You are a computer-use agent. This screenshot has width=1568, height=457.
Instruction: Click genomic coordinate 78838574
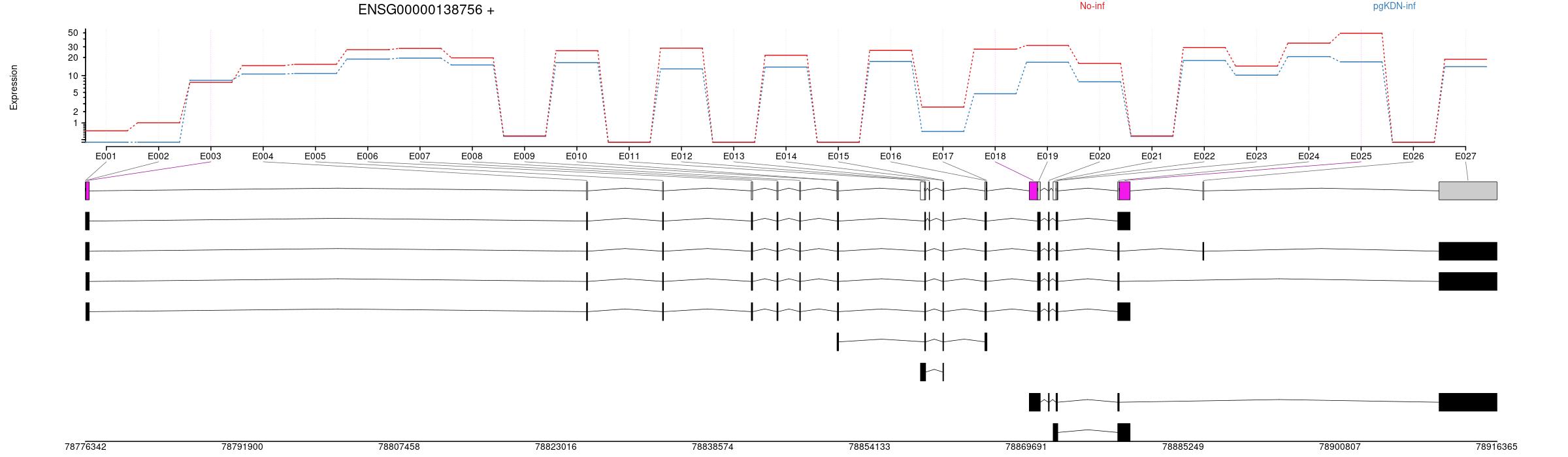713,447
